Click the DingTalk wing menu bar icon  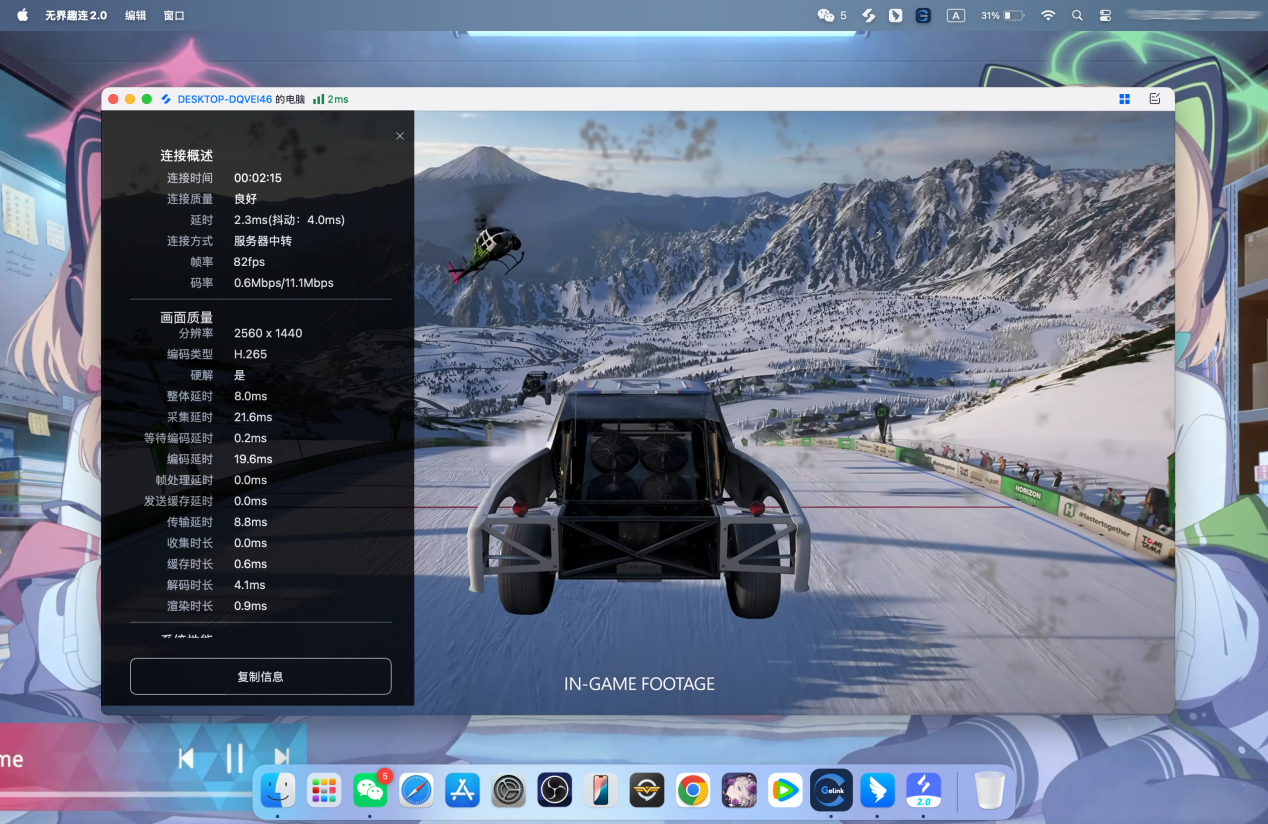click(x=896, y=16)
